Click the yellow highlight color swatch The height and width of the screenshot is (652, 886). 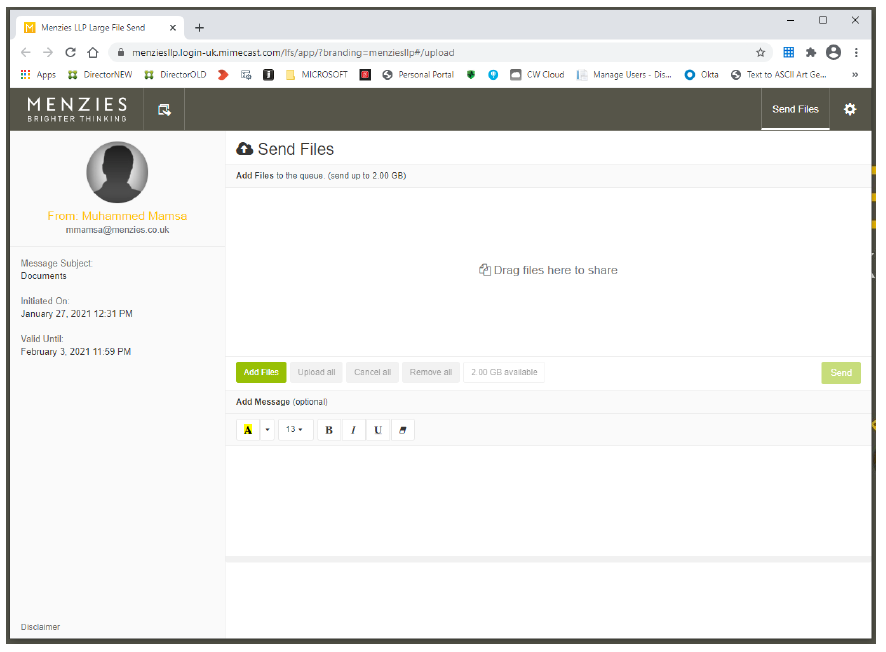tap(248, 430)
